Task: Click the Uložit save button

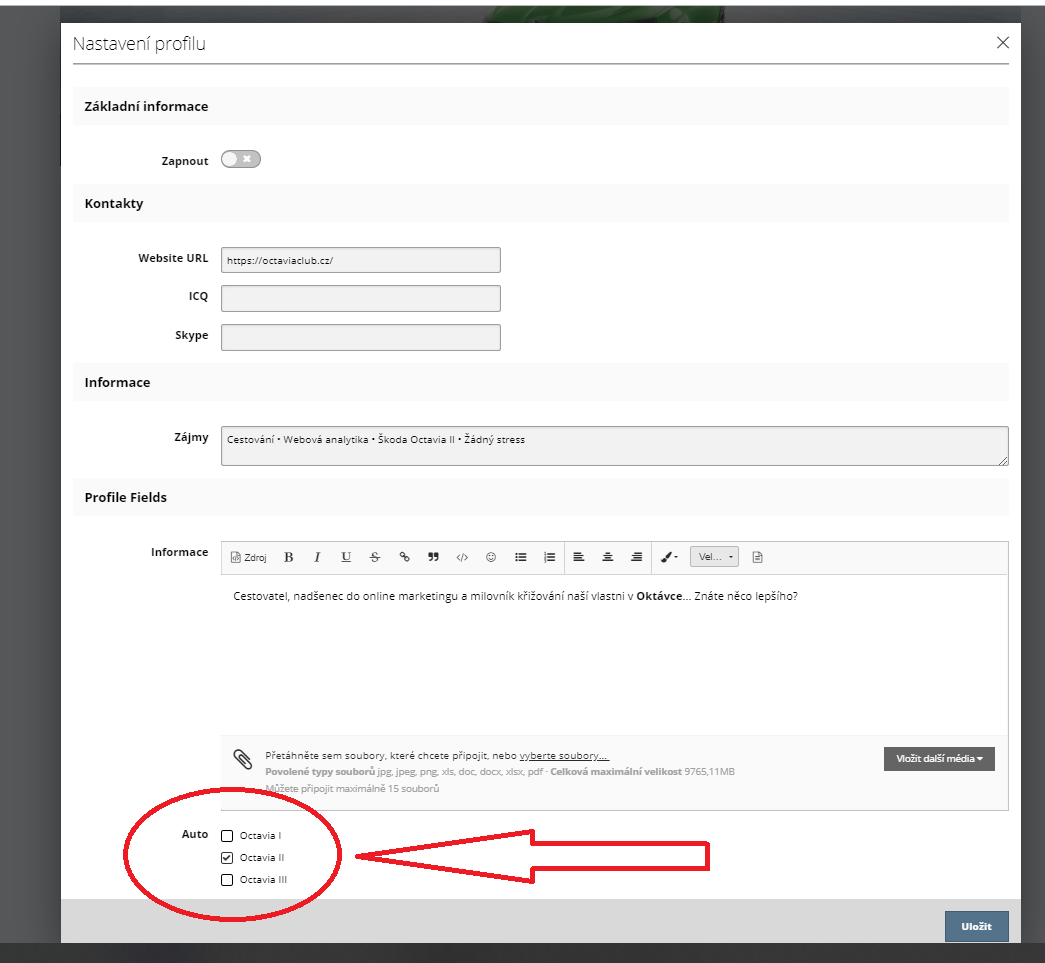Action: click(x=976, y=926)
